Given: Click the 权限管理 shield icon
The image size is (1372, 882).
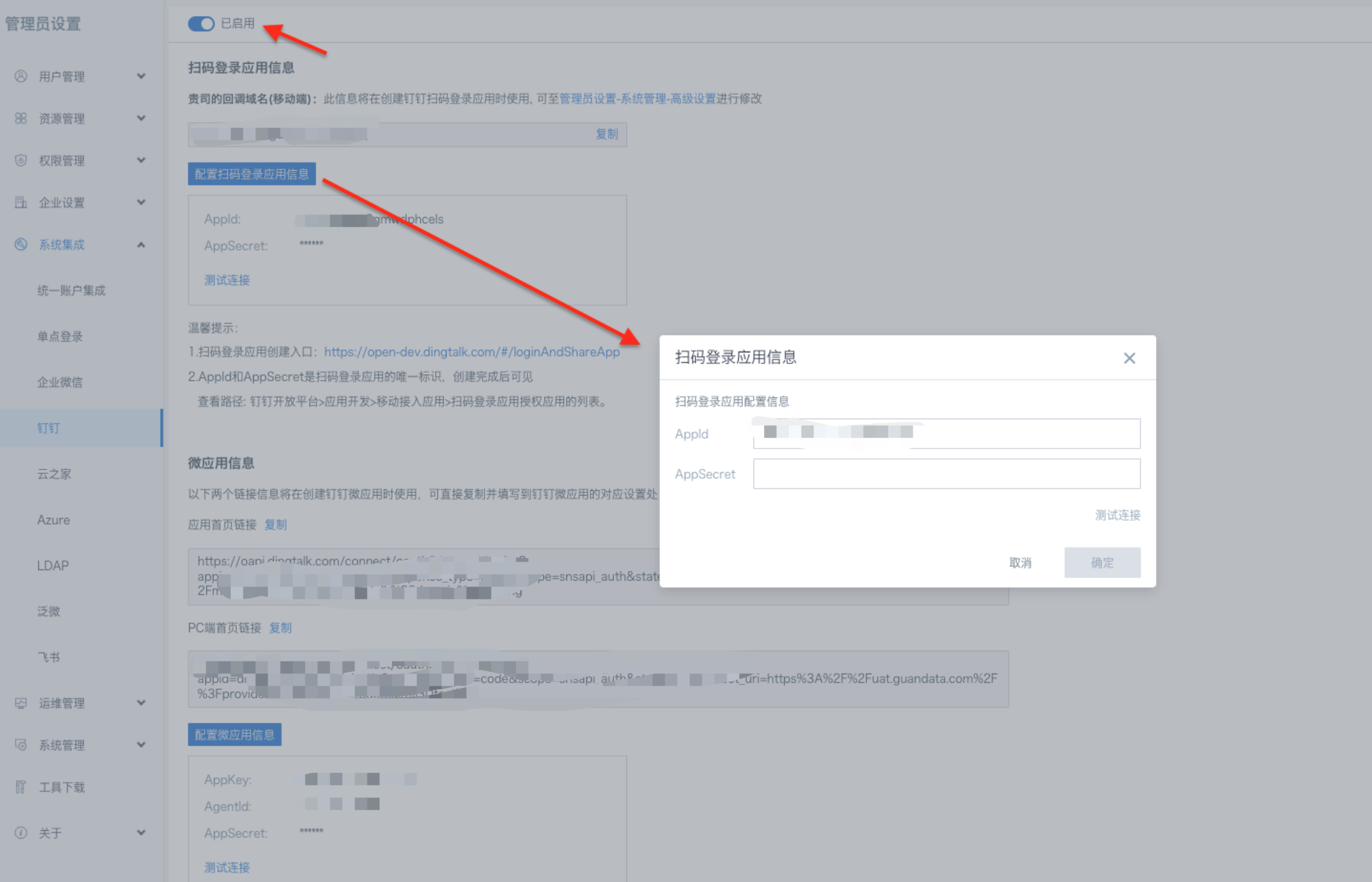Looking at the screenshot, I should pos(21,161).
